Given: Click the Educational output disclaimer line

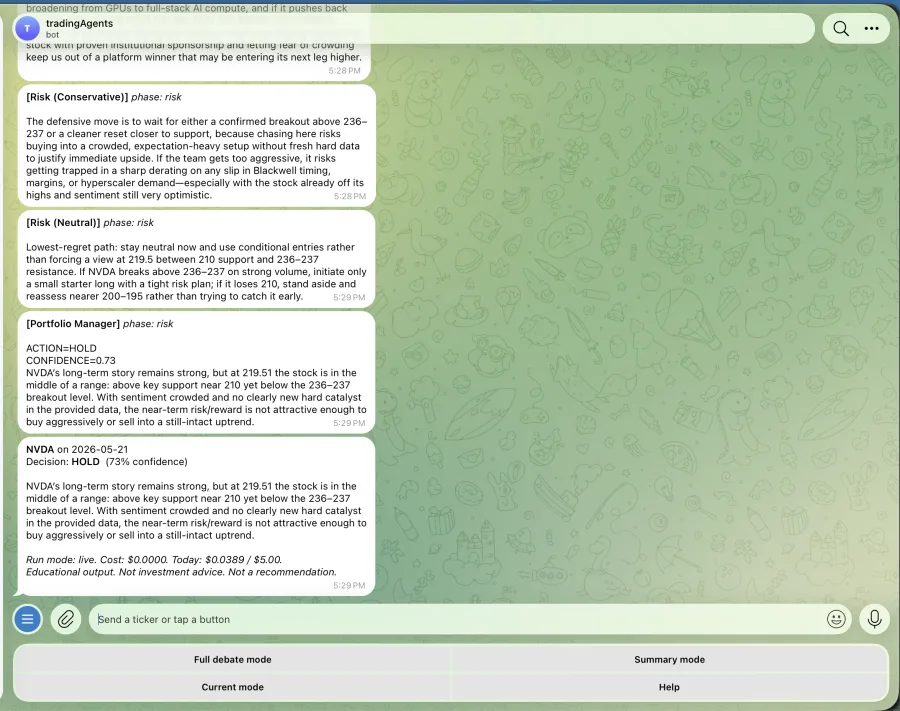Looking at the screenshot, I should (x=181, y=572).
